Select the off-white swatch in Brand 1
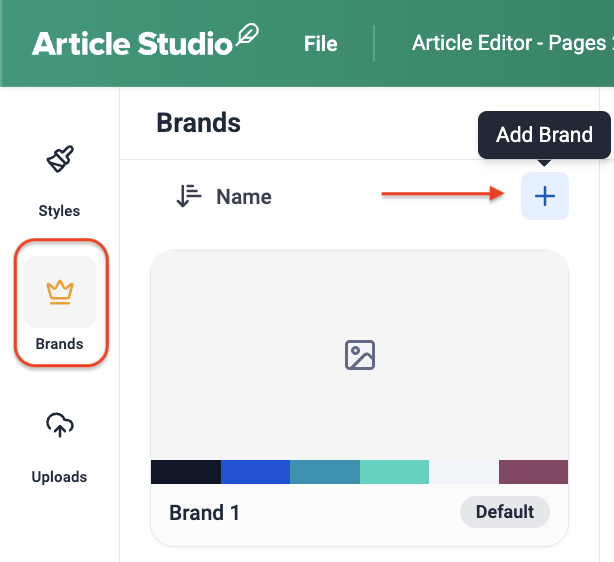614x562 pixels. pos(463,472)
